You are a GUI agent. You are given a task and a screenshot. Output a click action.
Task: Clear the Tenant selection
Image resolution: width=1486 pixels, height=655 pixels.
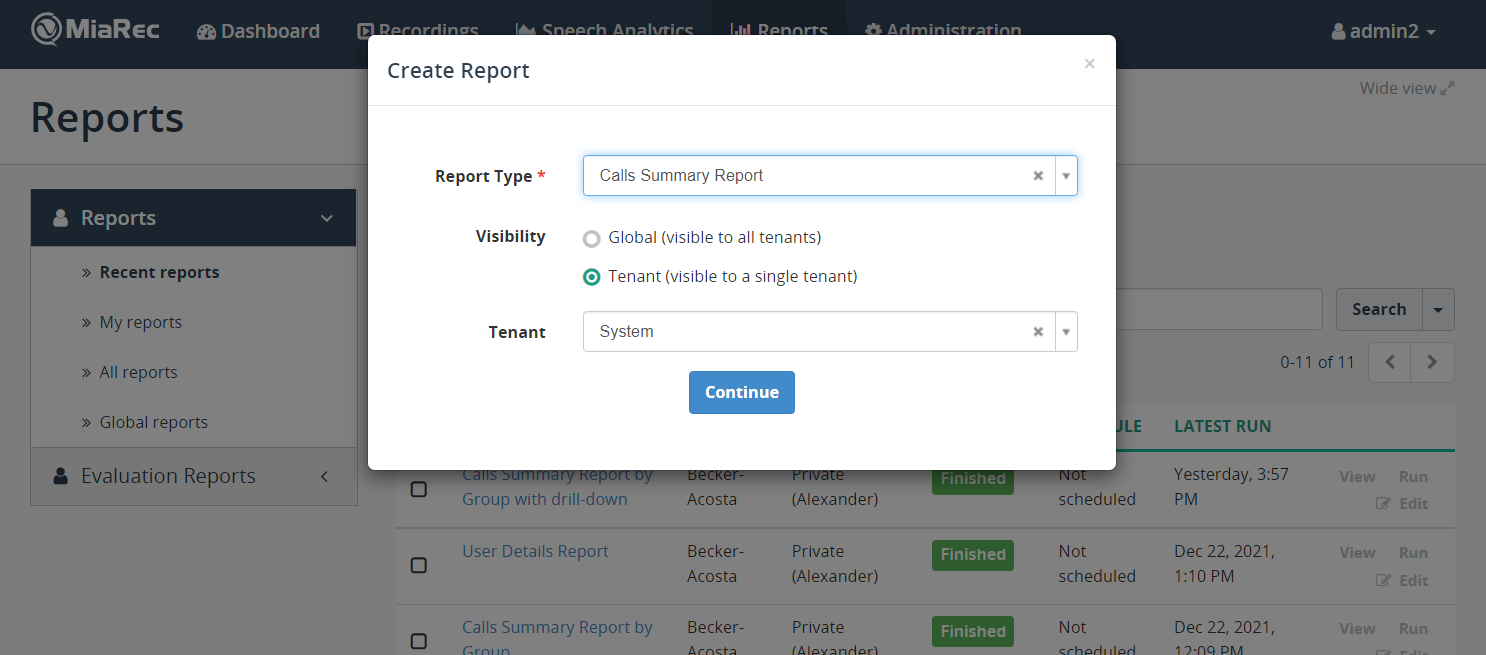coord(1038,331)
